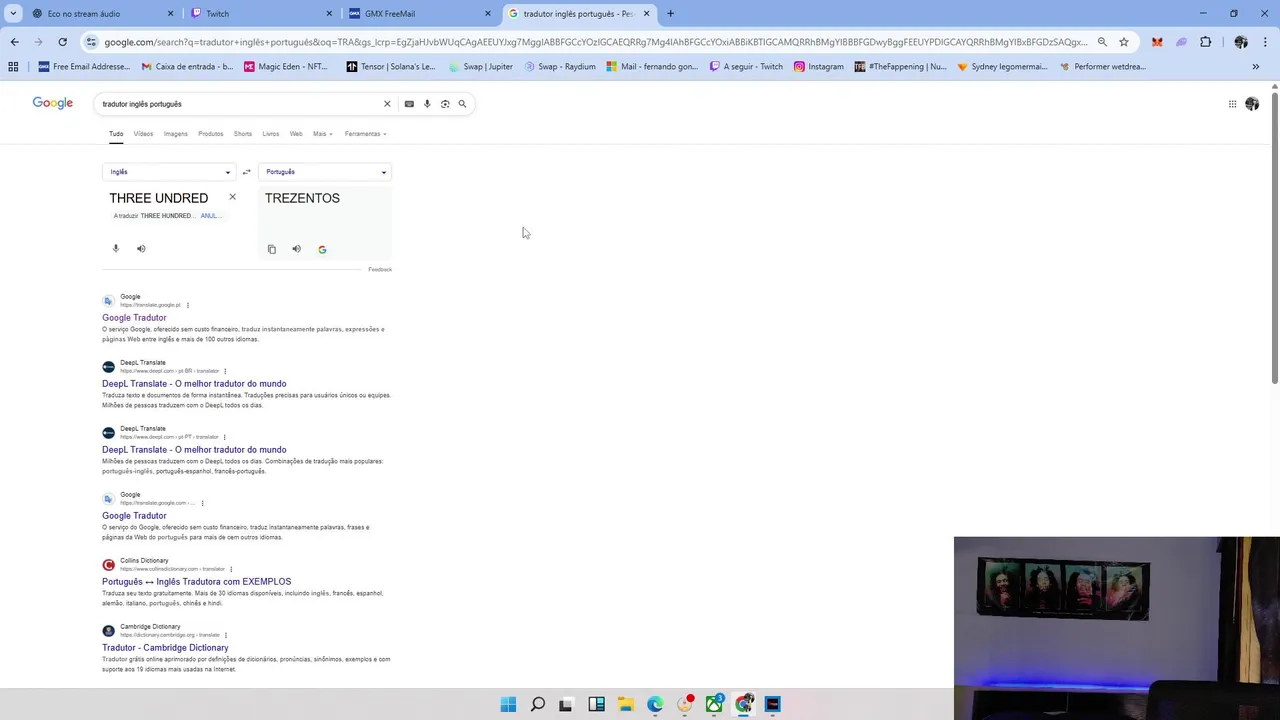This screenshot has width=1280, height=720.
Task: Listen to the TREZENTOS translation audio
Action: [296, 249]
